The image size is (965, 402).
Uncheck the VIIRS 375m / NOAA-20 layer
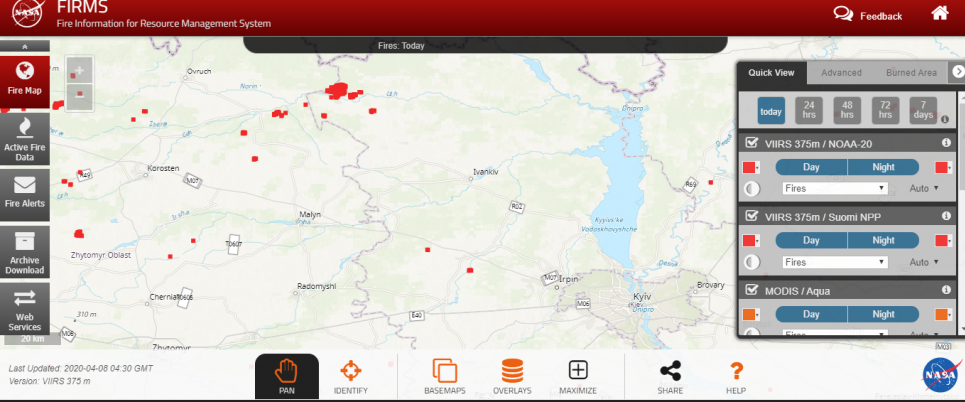pyautogui.click(x=752, y=143)
